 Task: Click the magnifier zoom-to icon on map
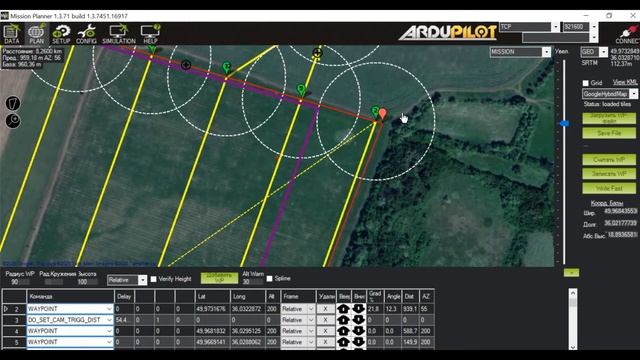[13, 121]
